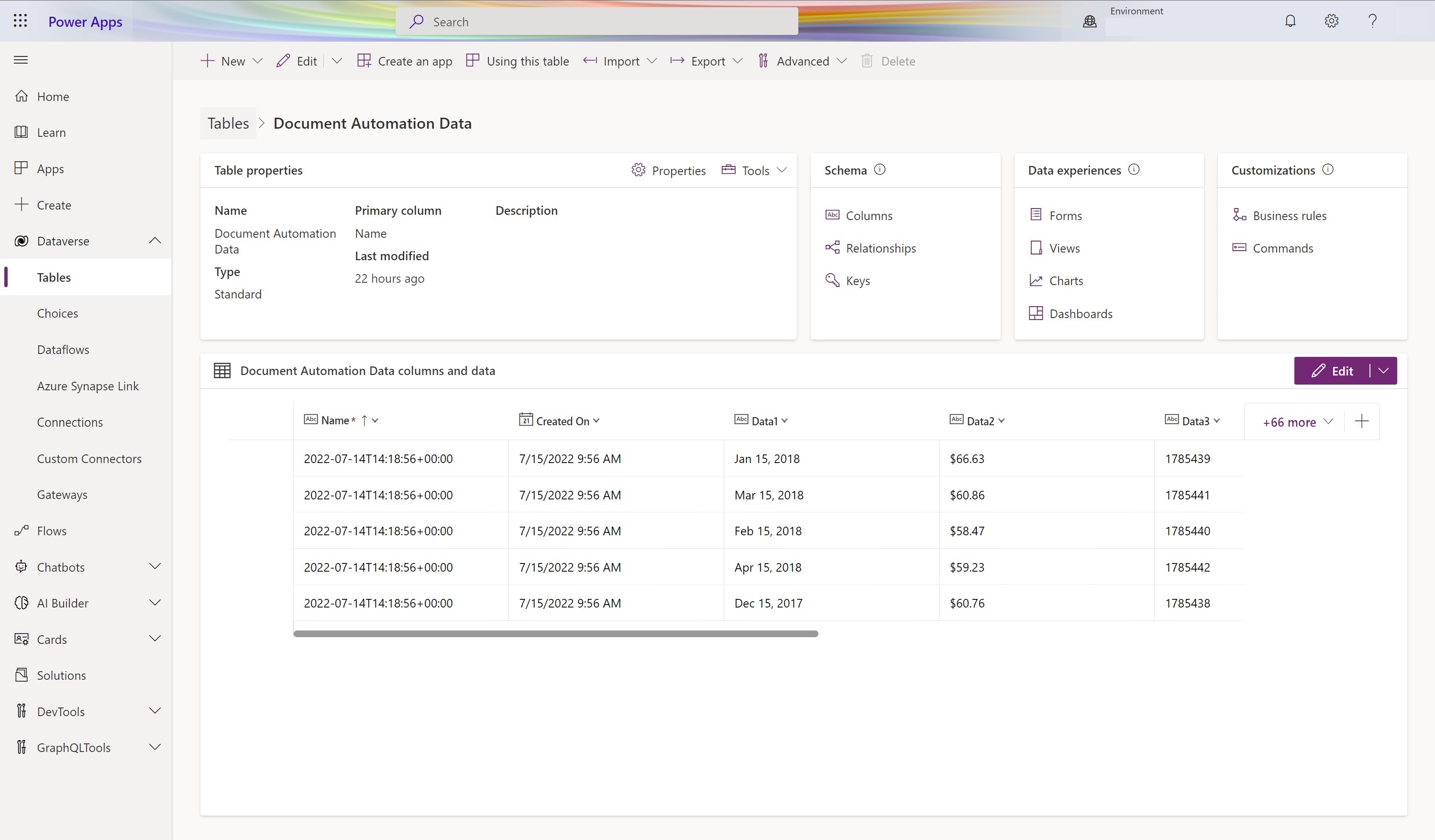The height and width of the screenshot is (840, 1435).
Task: Click info icon next to Data experiences
Action: (x=1134, y=170)
